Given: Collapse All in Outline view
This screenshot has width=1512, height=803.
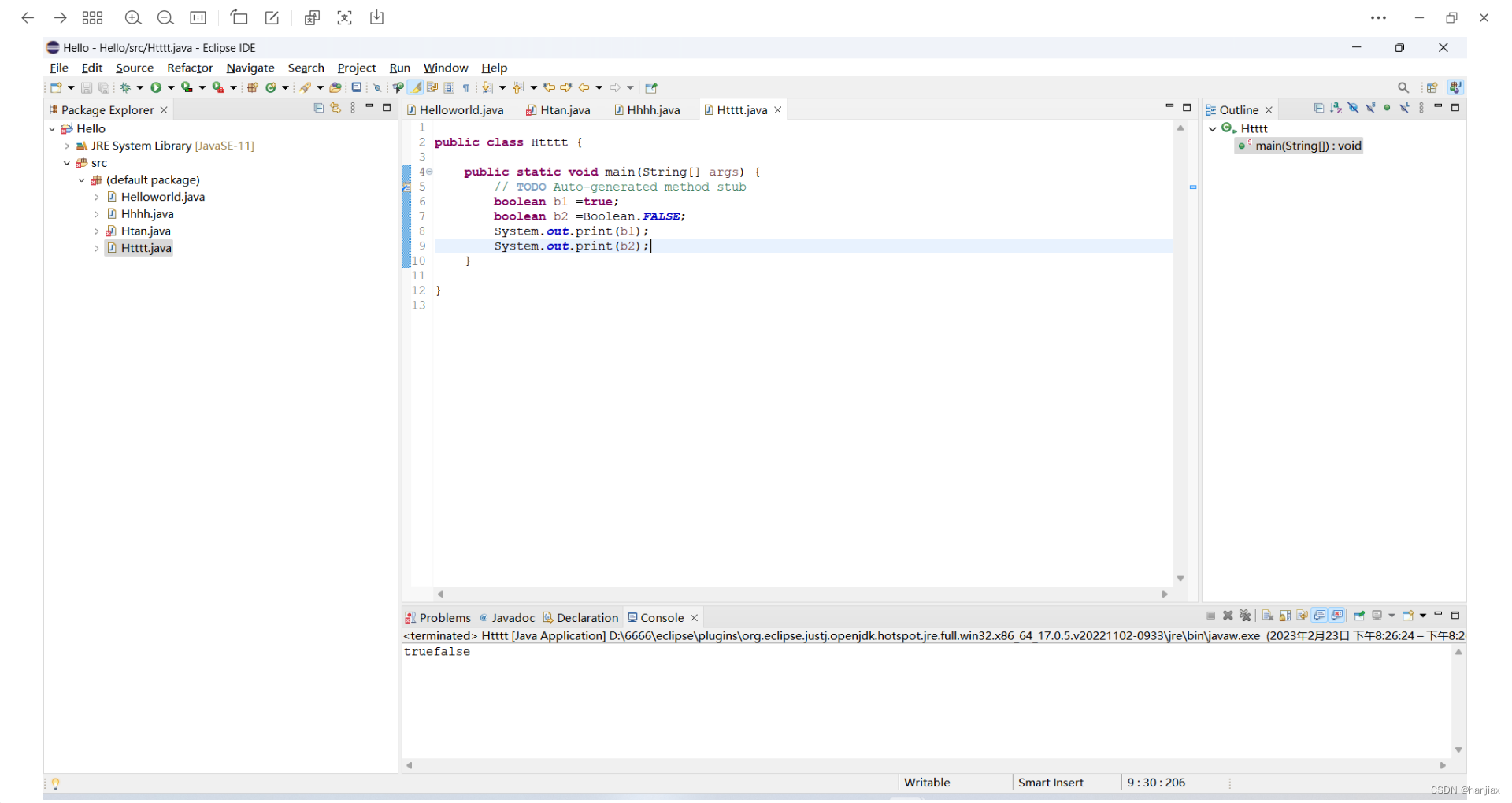Looking at the screenshot, I should [x=1319, y=108].
